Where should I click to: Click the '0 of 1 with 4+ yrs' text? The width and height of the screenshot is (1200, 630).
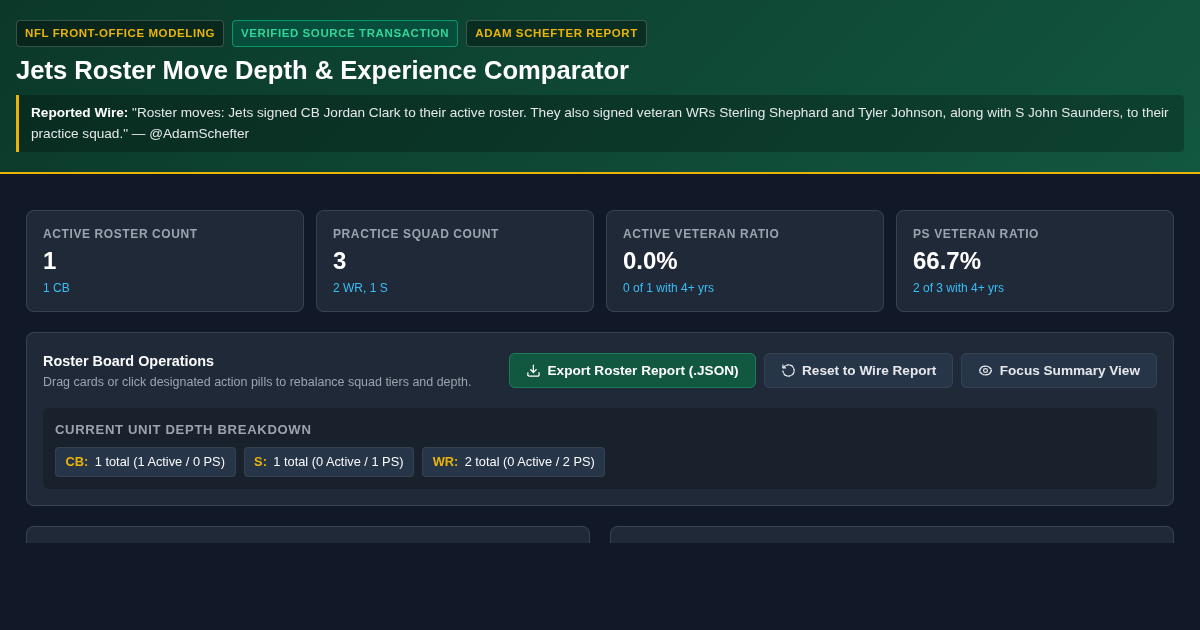(x=668, y=288)
